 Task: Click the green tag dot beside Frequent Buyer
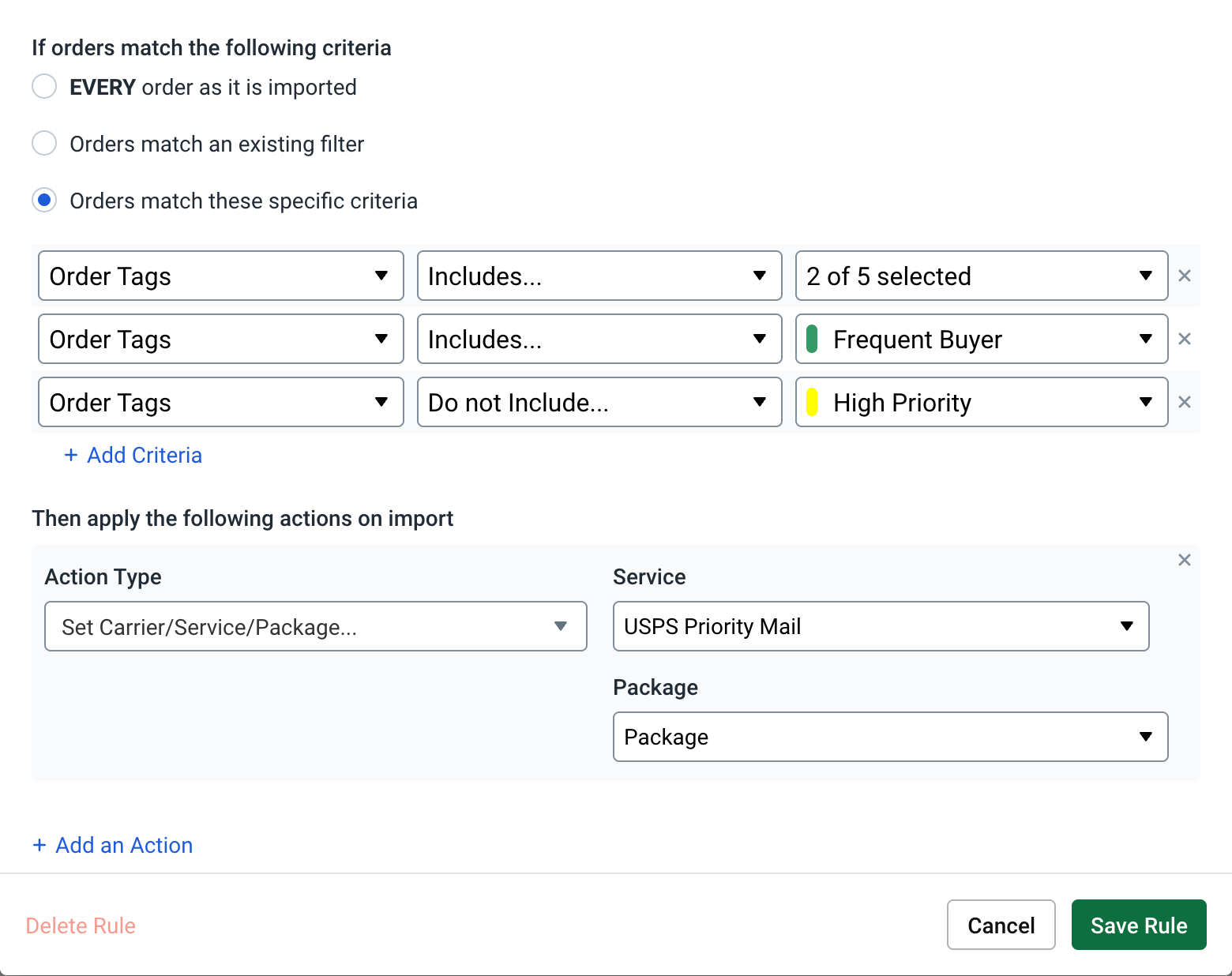[813, 339]
